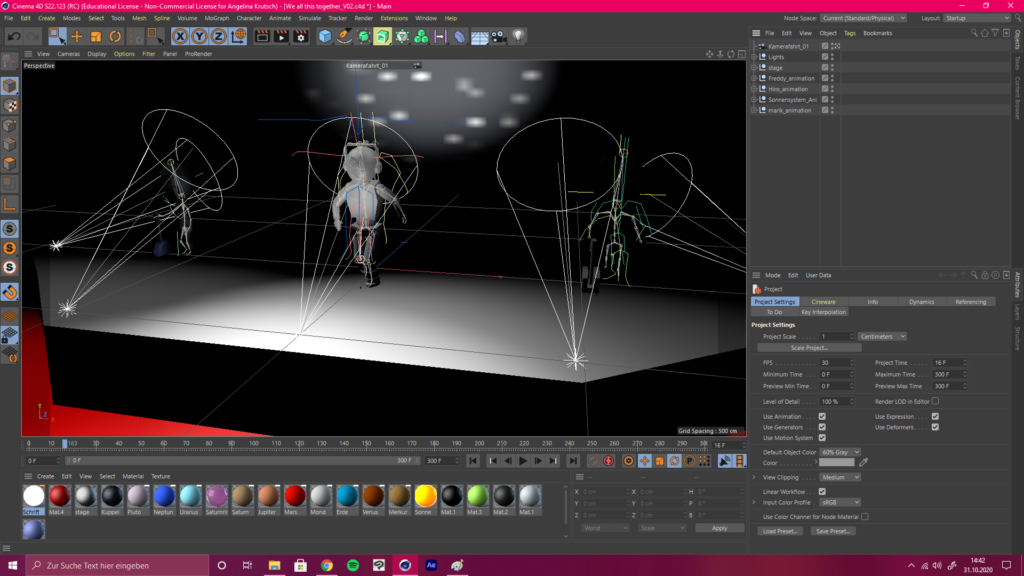This screenshot has width=1024, height=576.
Task: Open the Default Object Color dropdown
Action: (x=840, y=452)
